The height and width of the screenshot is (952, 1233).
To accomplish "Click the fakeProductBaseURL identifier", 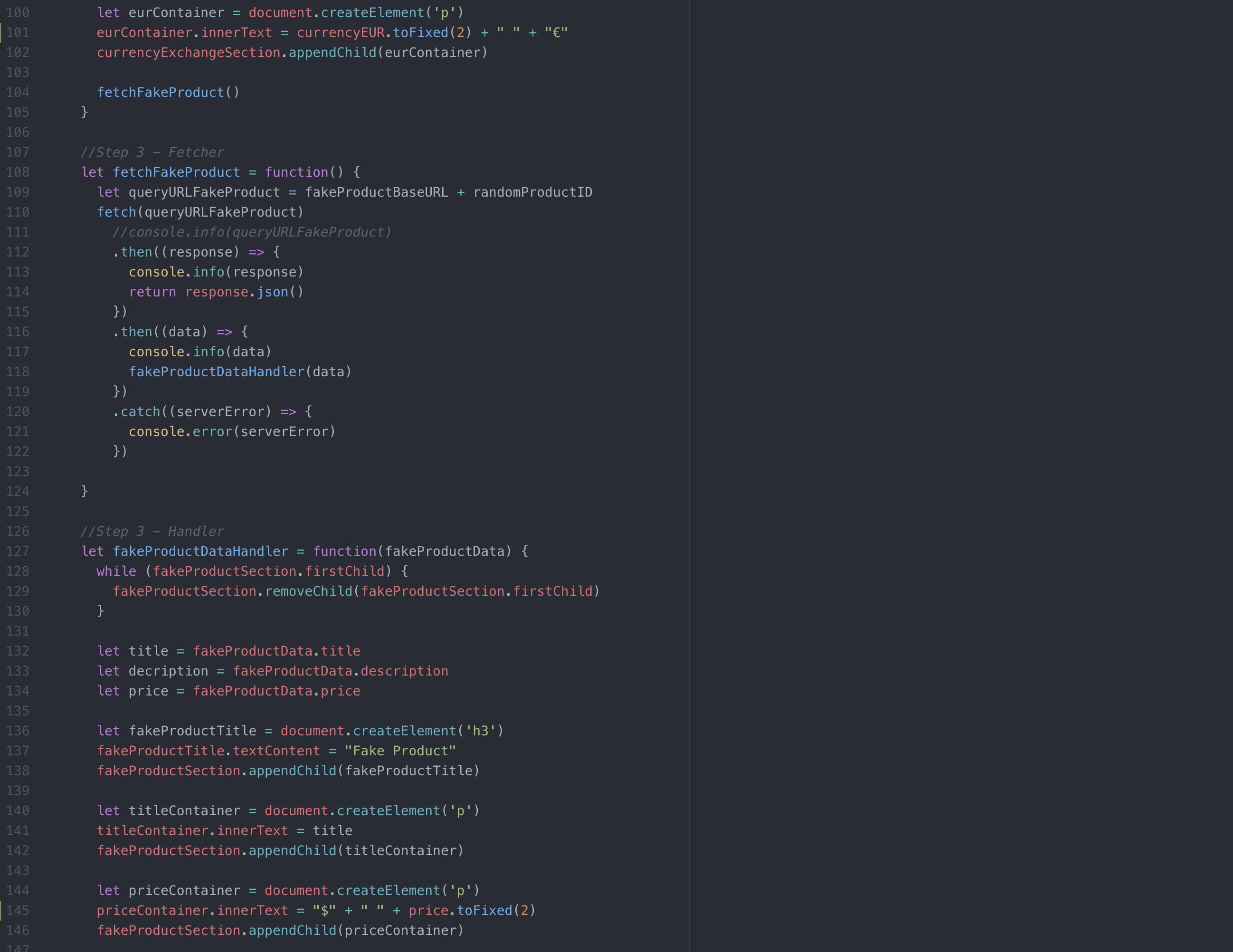I will (376, 192).
